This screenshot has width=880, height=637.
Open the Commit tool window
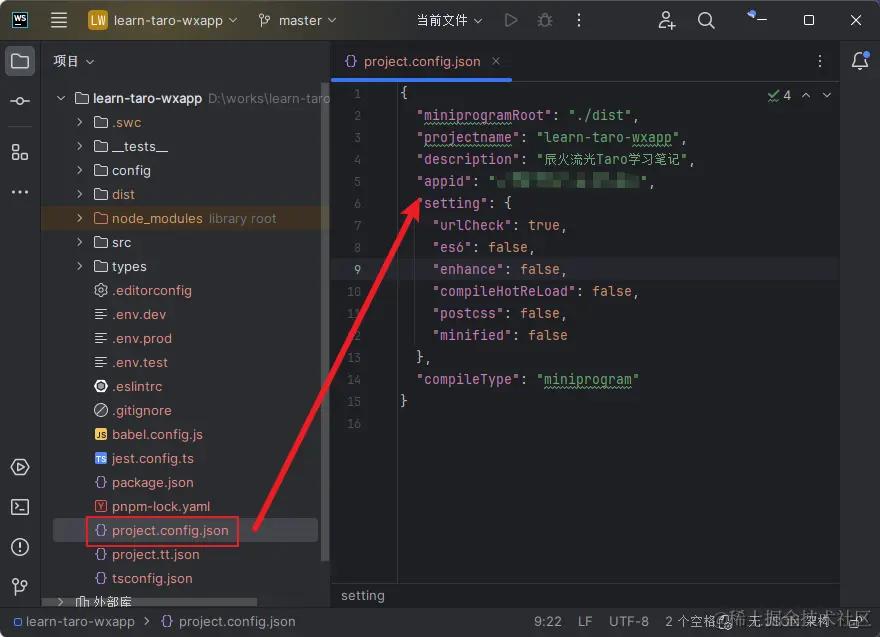coord(20,101)
